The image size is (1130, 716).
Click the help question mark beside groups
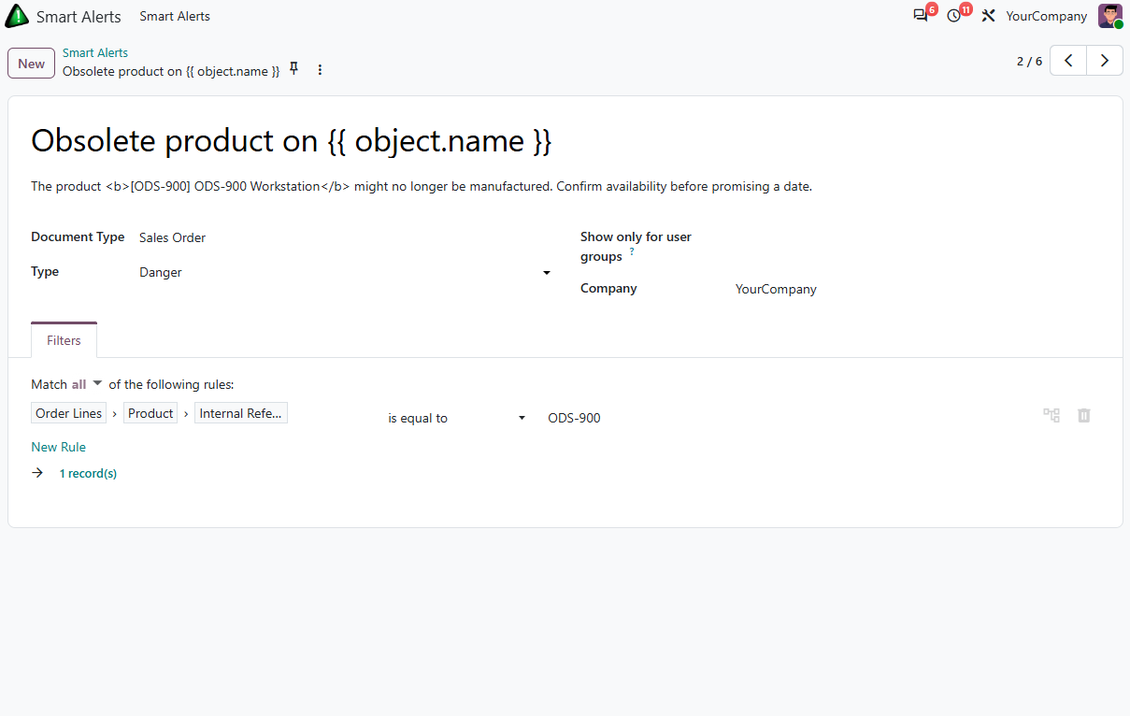(x=632, y=251)
